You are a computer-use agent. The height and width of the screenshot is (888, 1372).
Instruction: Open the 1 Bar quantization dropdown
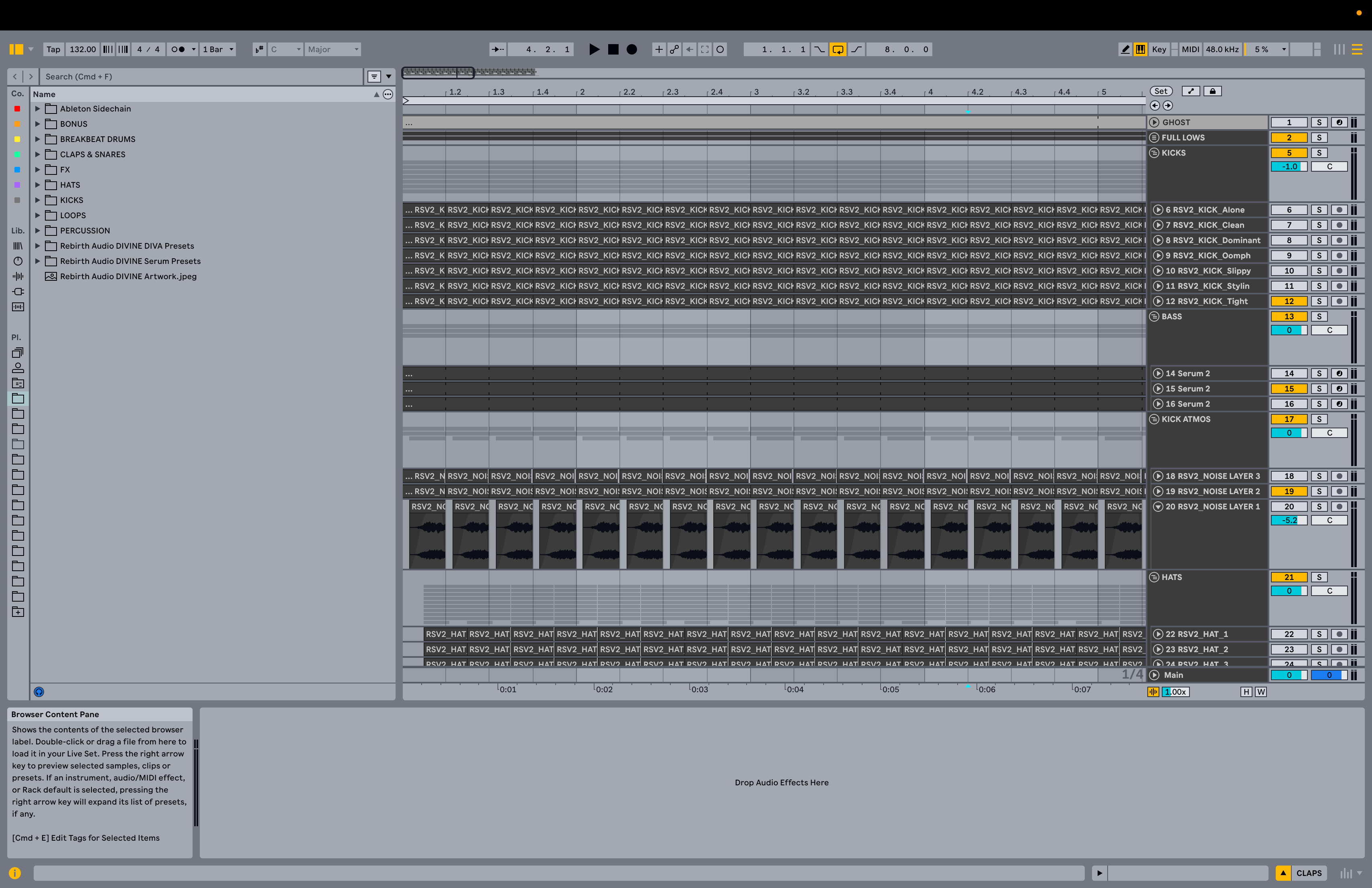(218, 50)
